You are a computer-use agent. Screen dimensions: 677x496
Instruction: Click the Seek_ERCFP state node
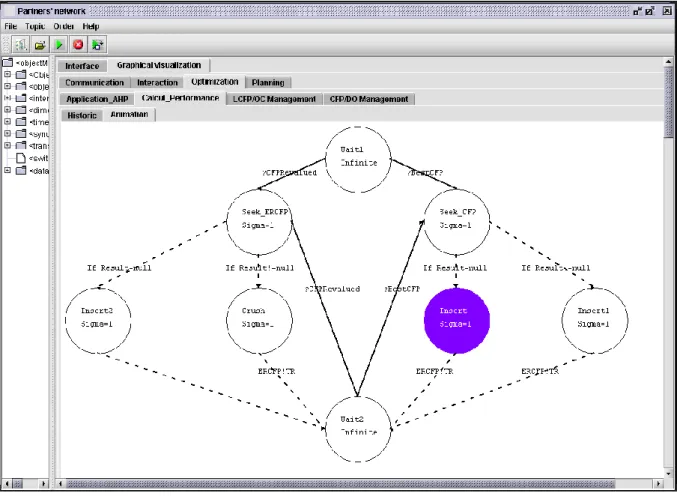(259, 222)
